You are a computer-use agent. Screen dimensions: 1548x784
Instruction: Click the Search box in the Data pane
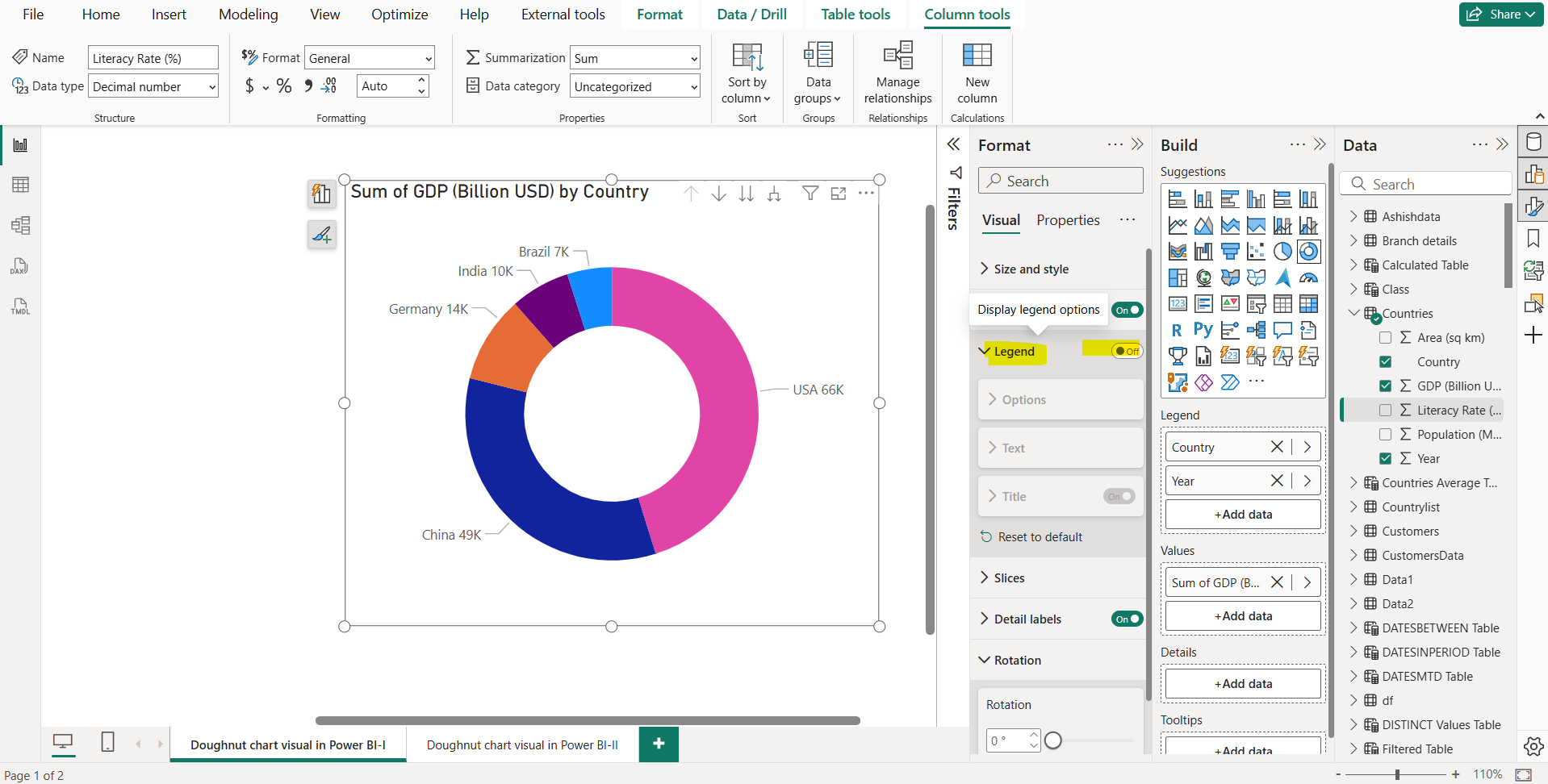[1426, 183]
